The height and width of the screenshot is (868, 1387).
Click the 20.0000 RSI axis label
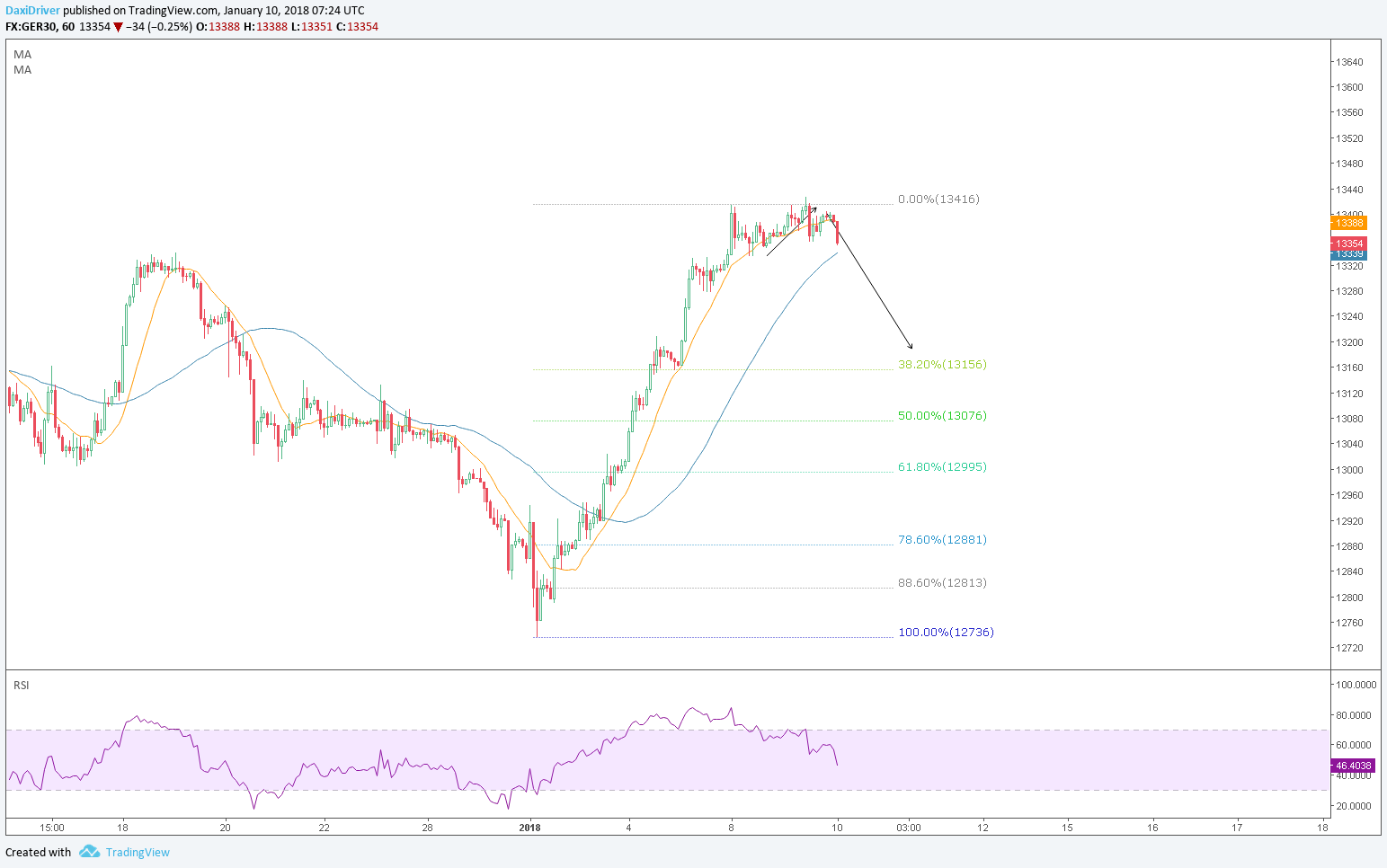point(1354,807)
